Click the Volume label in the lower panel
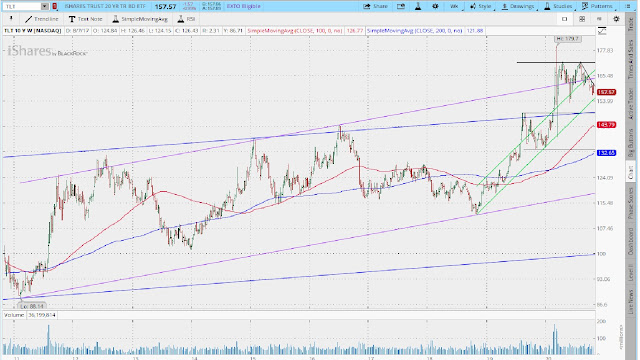640x360 pixels. pyautogui.click(x=14, y=315)
